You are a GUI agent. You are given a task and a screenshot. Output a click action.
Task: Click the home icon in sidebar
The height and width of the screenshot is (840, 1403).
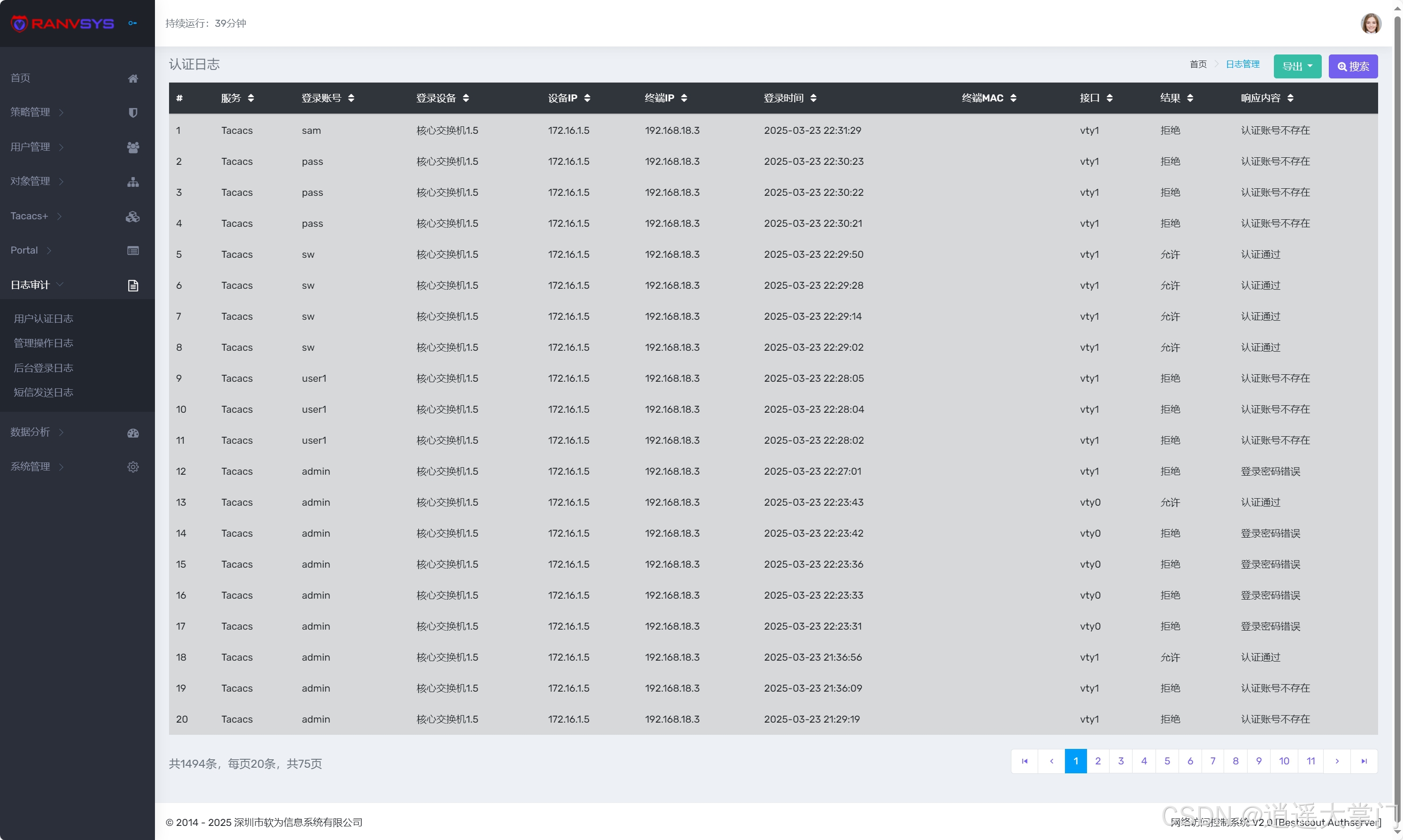point(133,78)
